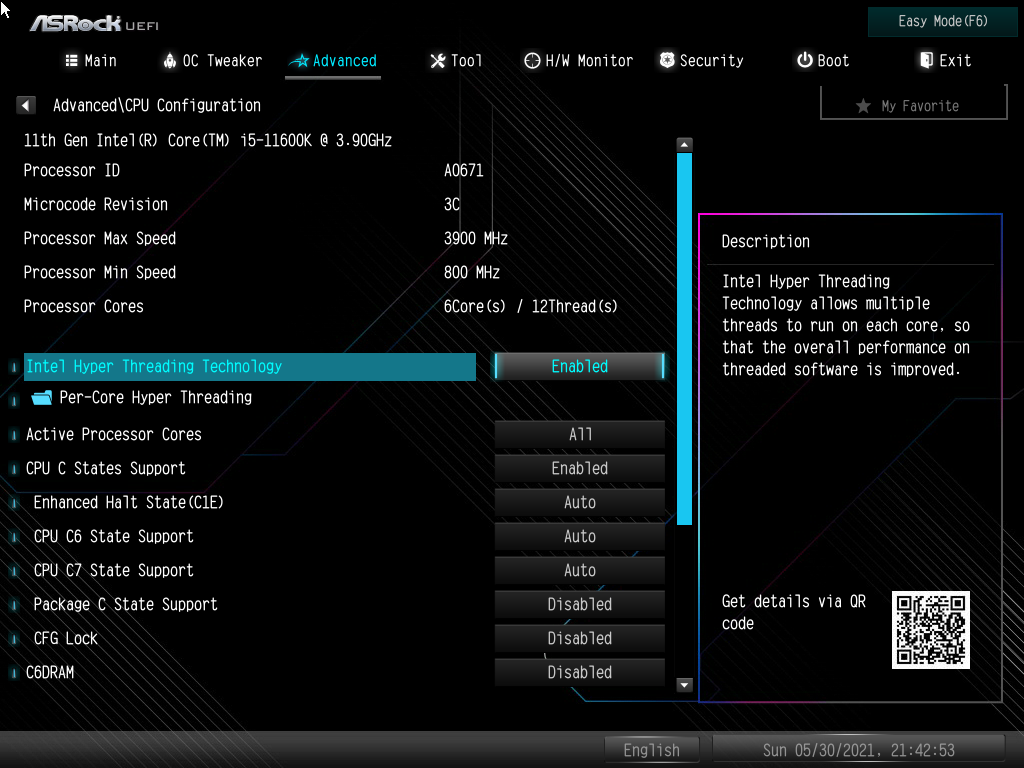Click the info marker beside CFG Lock
Viewport: 1024px width, 768px height.
(14, 639)
